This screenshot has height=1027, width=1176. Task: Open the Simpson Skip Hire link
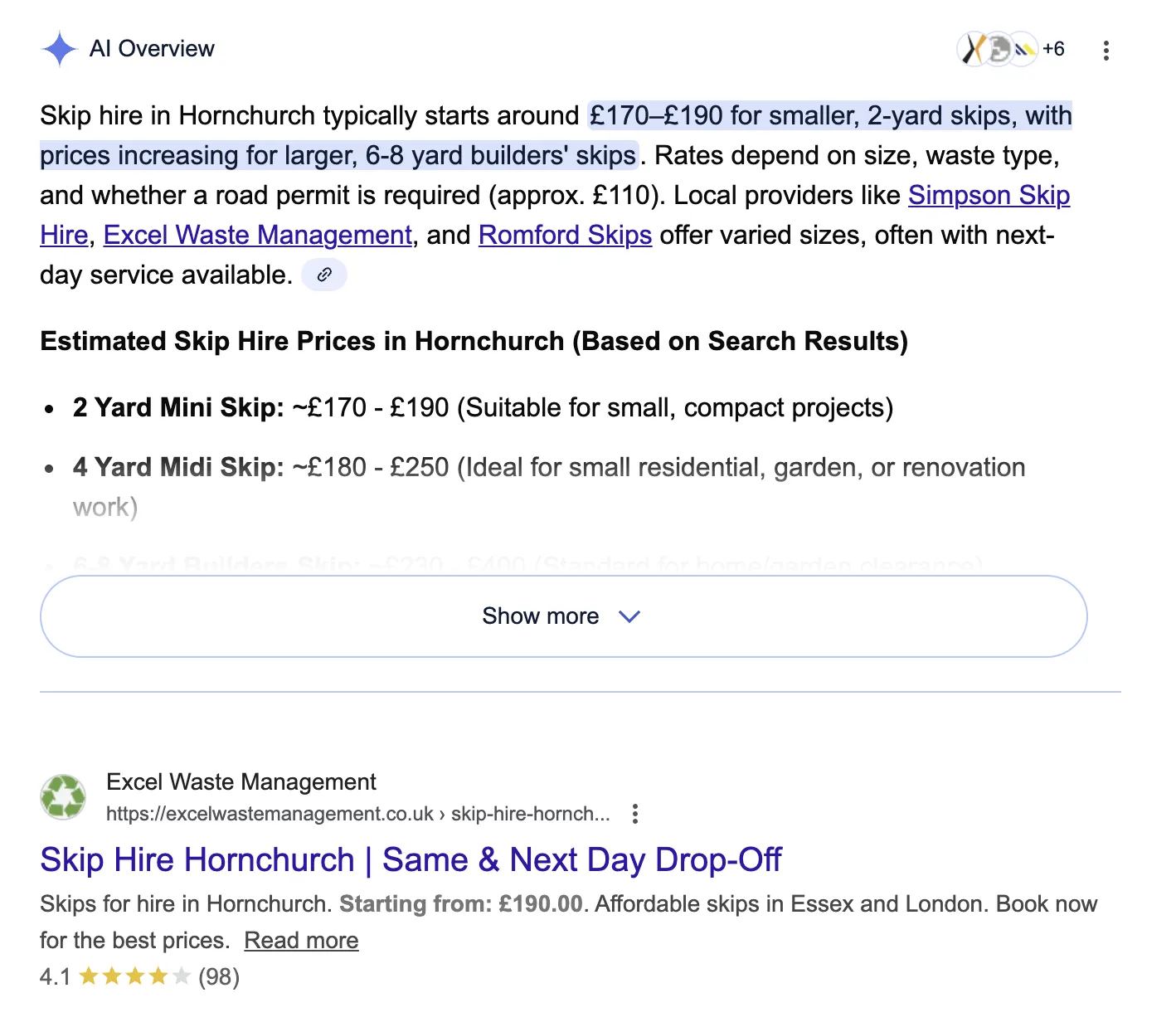(x=989, y=195)
